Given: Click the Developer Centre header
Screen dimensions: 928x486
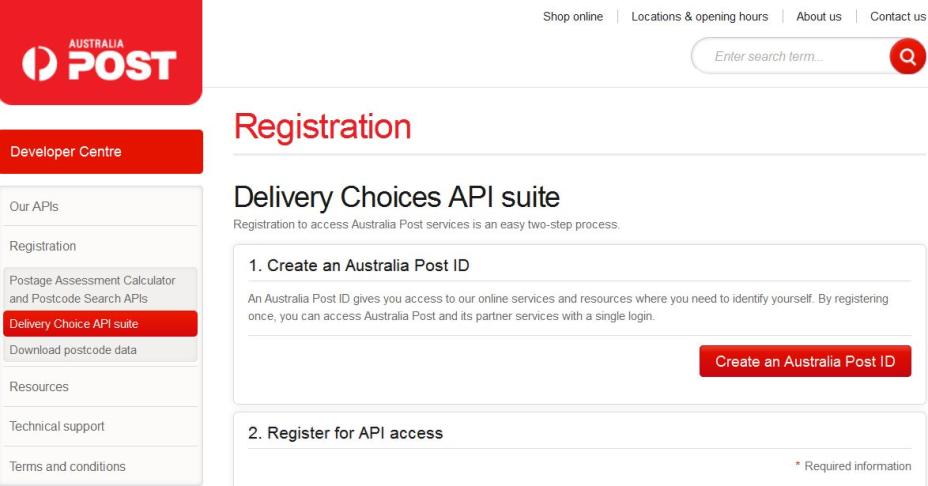Looking at the screenshot, I should [101, 152].
